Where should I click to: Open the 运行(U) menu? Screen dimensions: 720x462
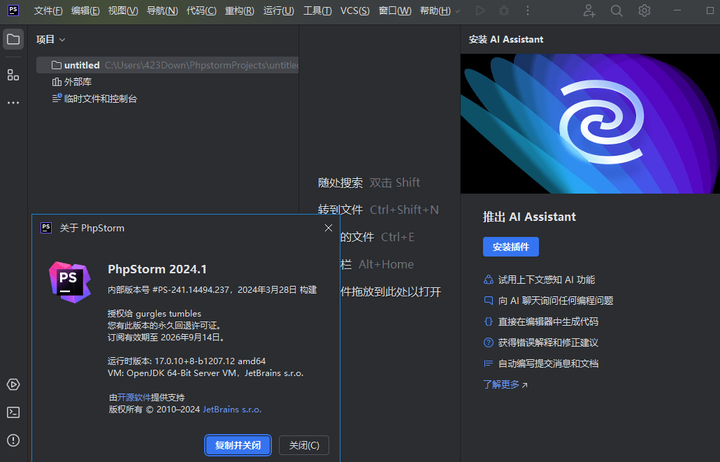pyautogui.click(x=279, y=11)
